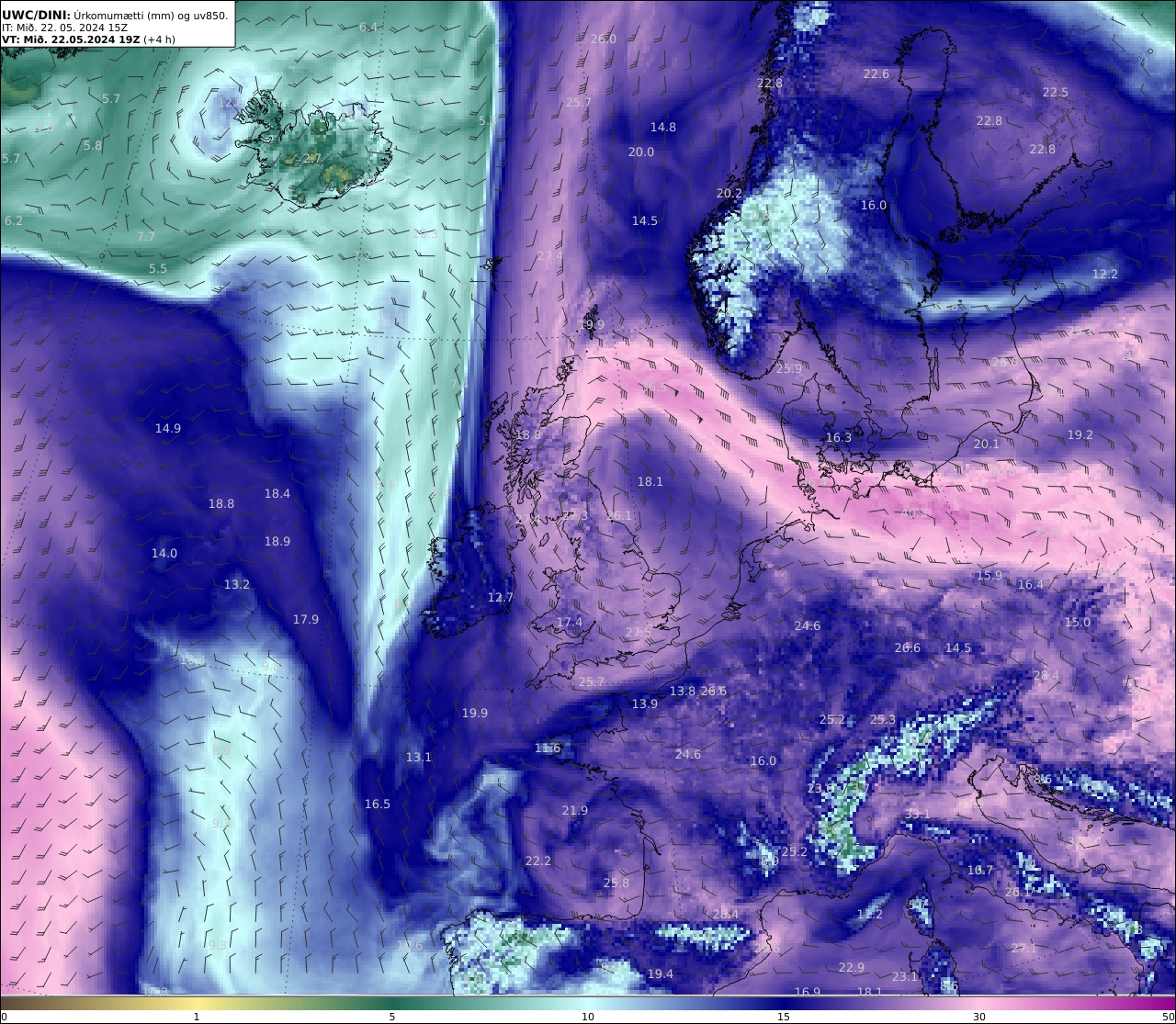Click the map value 14.8
This screenshot has height=1024, width=1176.
coord(663,127)
